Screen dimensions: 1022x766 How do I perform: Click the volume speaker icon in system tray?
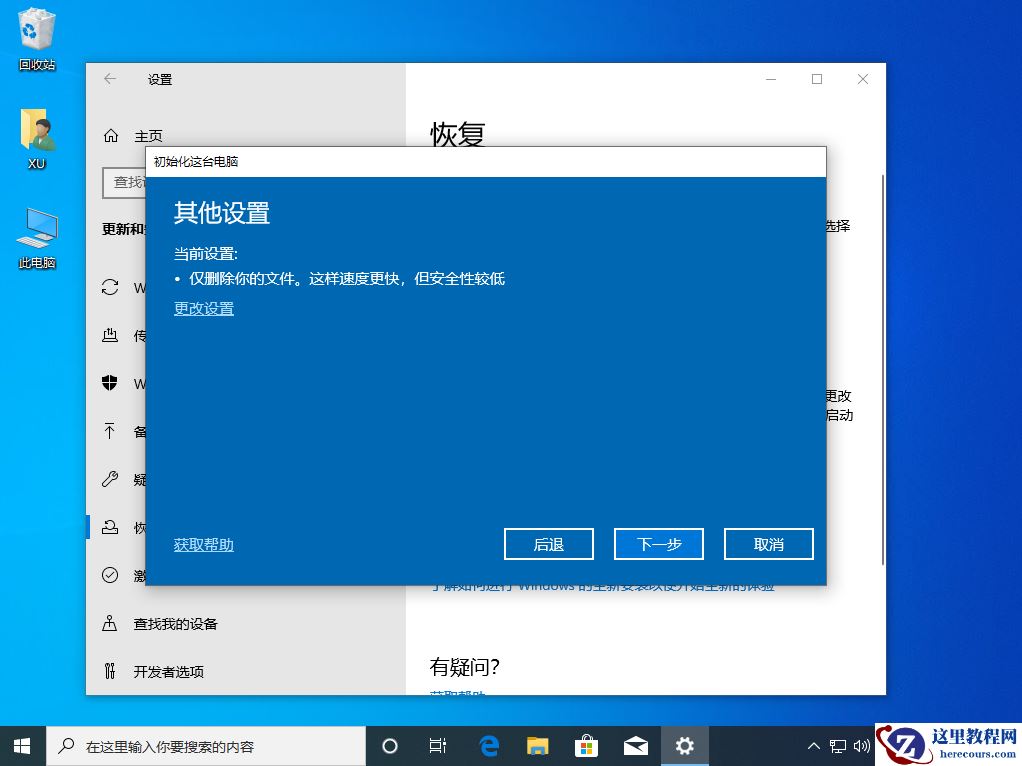click(863, 745)
